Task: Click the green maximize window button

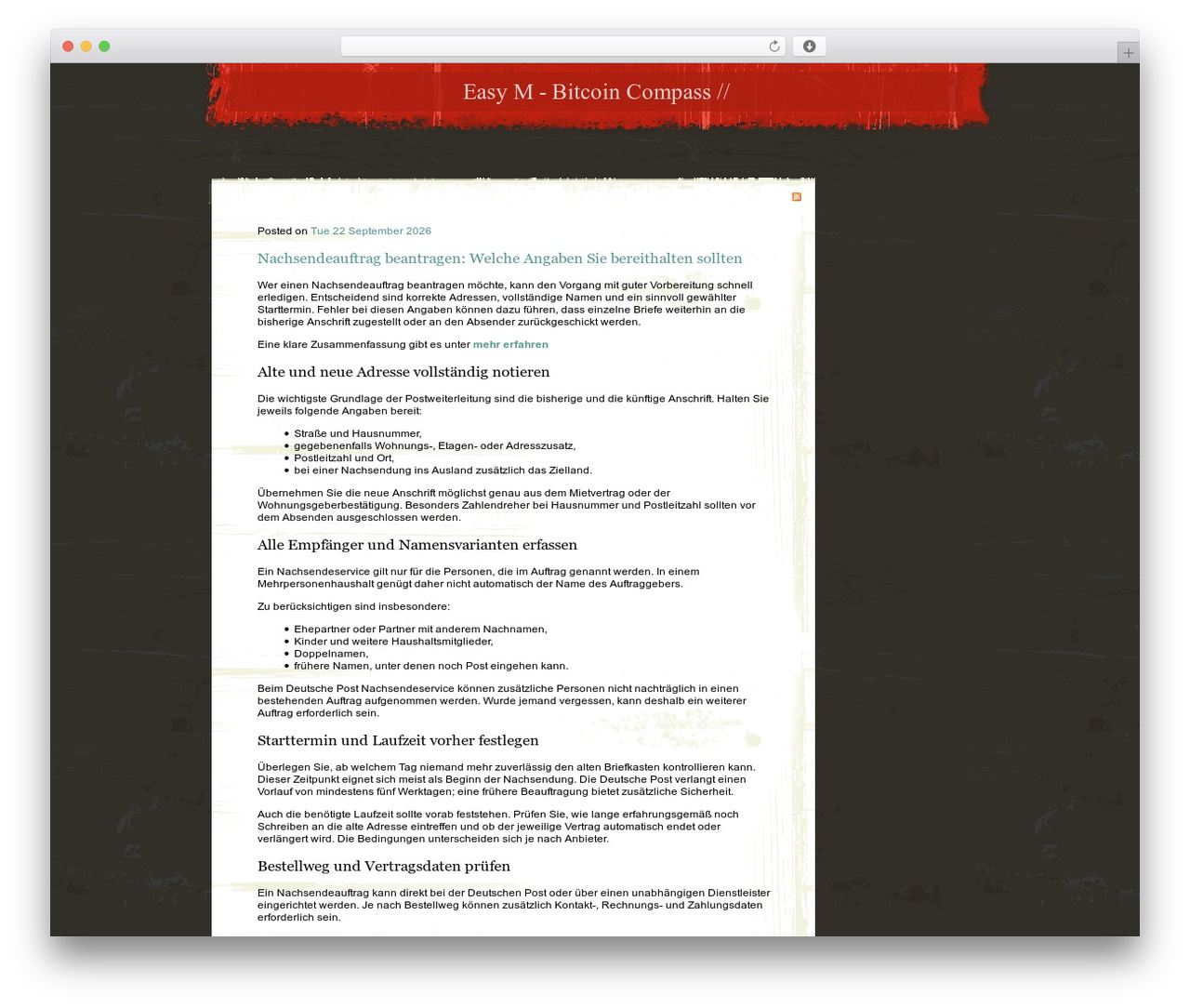Action: pos(104,46)
